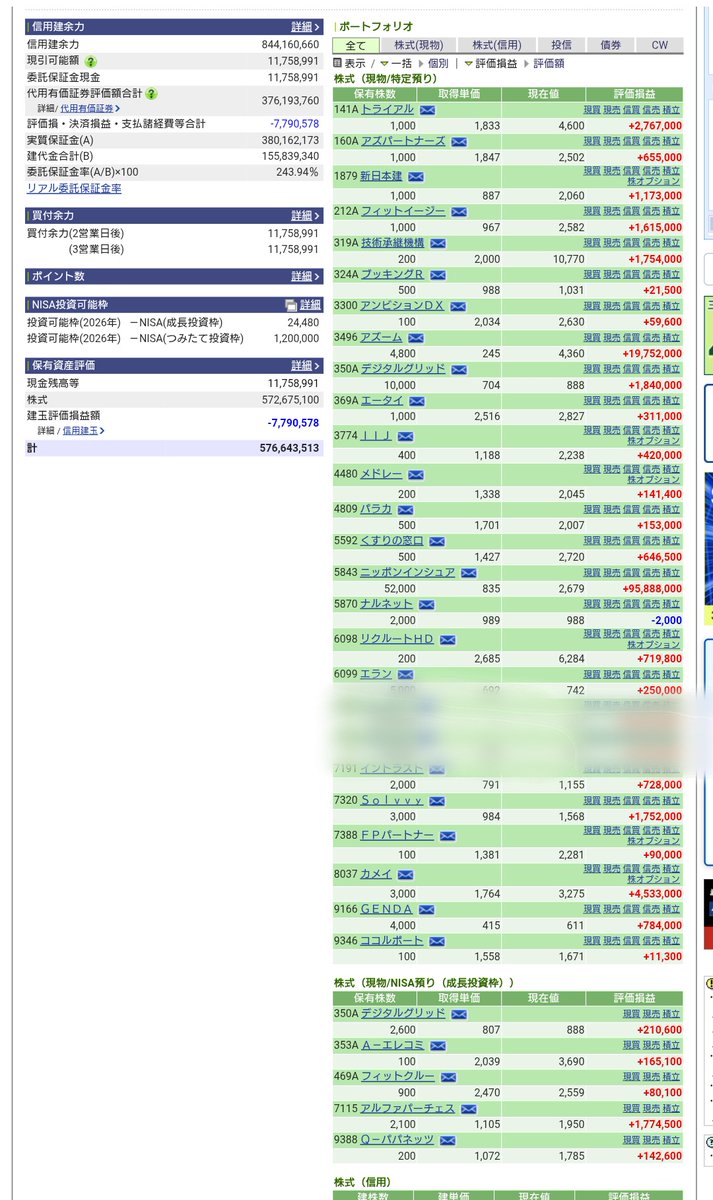Click the help icon next to 代用有価証券評価額合計
This screenshot has width=713, height=1200.
coord(151,94)
